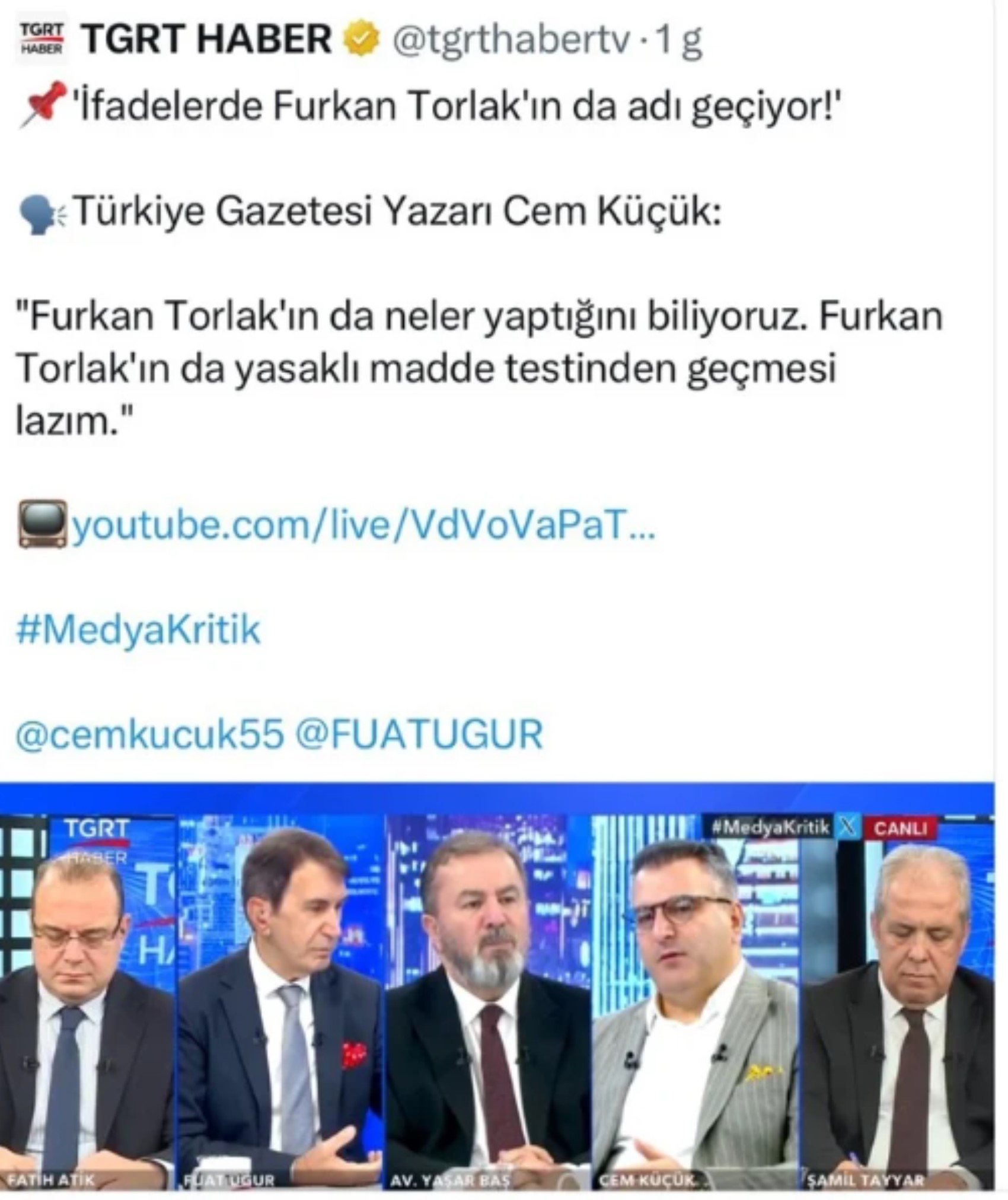Click the Av. Yaşar Baş video panel
This screenshot has width=1008, height=1200.
pos(488,1001)
